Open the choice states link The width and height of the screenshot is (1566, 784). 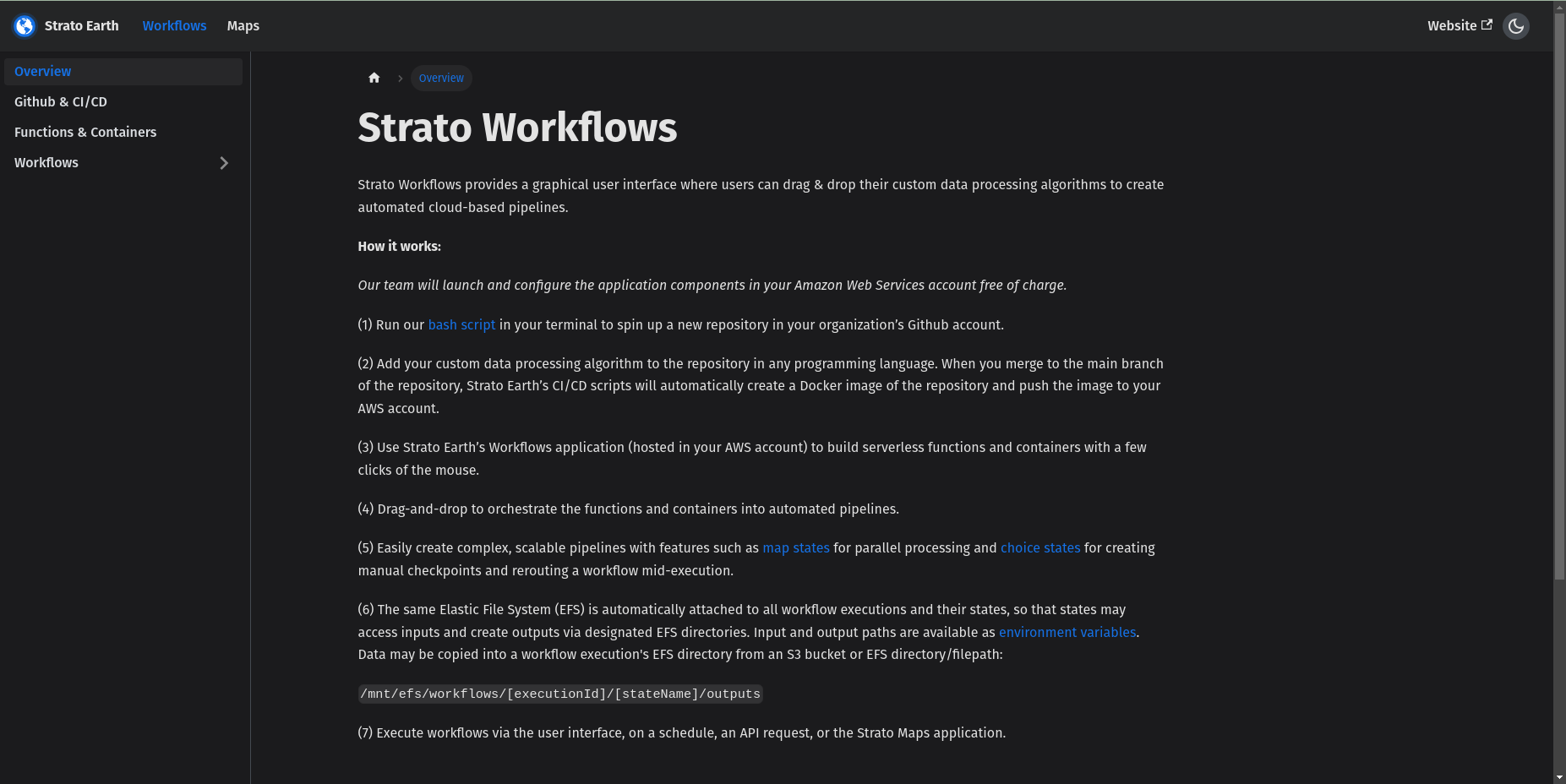[x=1040, y=548]
